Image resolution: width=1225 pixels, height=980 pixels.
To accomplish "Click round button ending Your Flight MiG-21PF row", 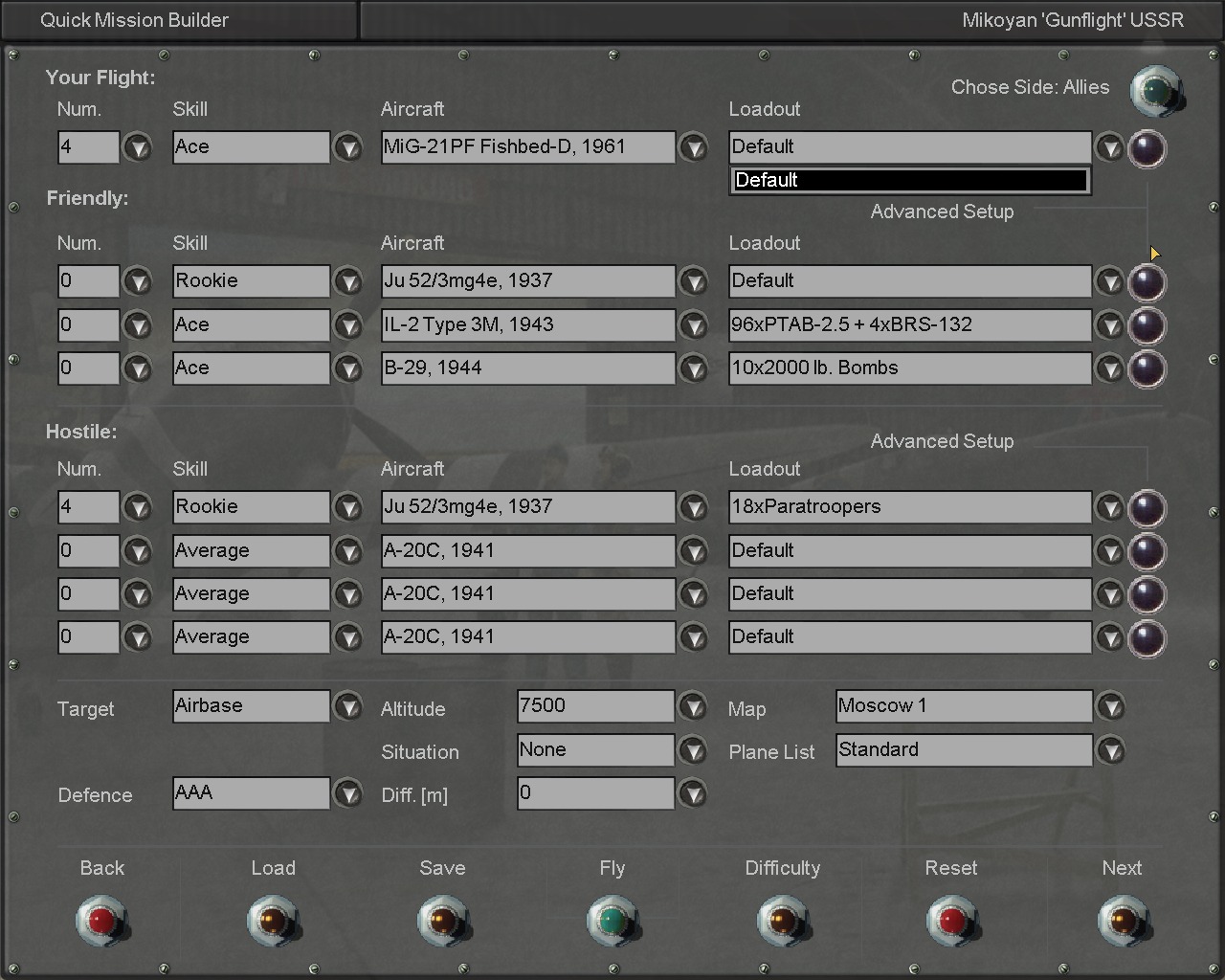I will (1147, 148).
